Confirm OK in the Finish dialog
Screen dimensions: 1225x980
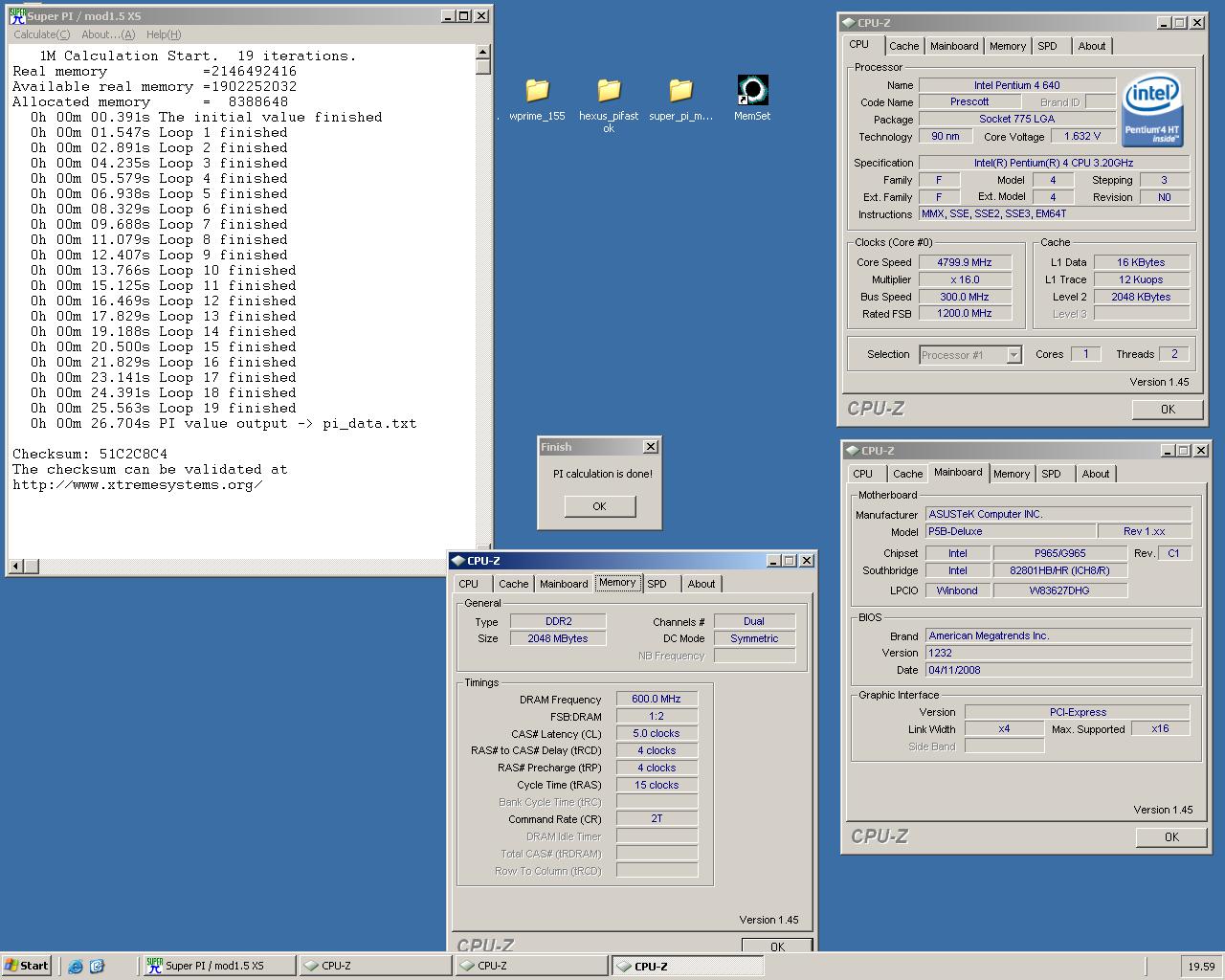click(599, 506)
